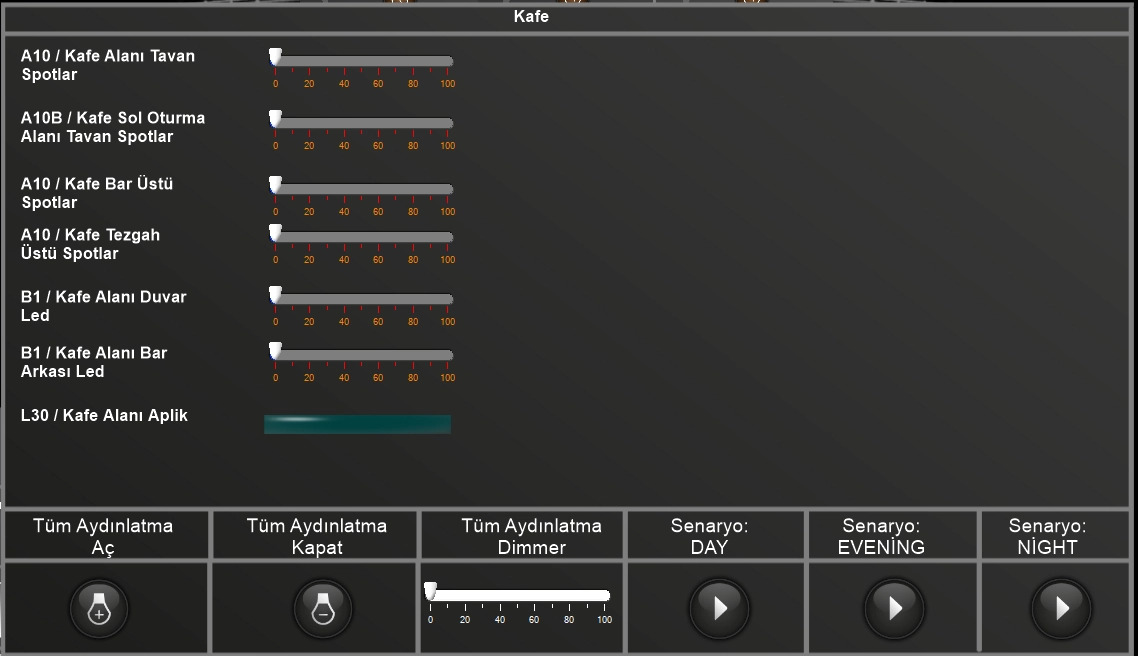Click the Kafe Alanı Bar Arkası Led slider handle
This screenshot has height=656, width=1138.
pos(275,352)
